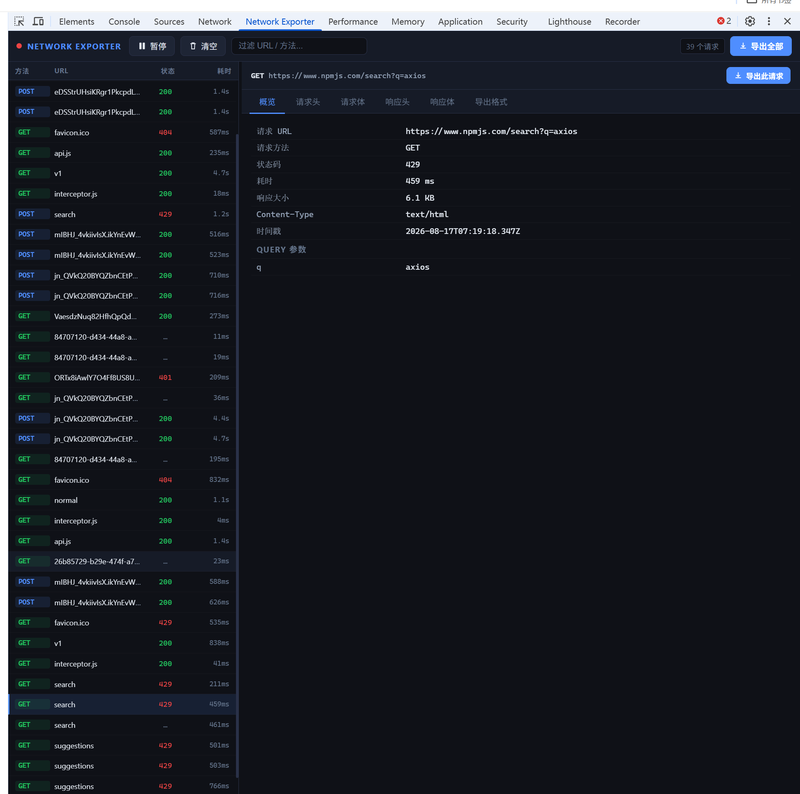Select the GET ORTx8iAwlY7O4Ff8US8U 401 row
The image size is (800, 794).
coord(122,378)
